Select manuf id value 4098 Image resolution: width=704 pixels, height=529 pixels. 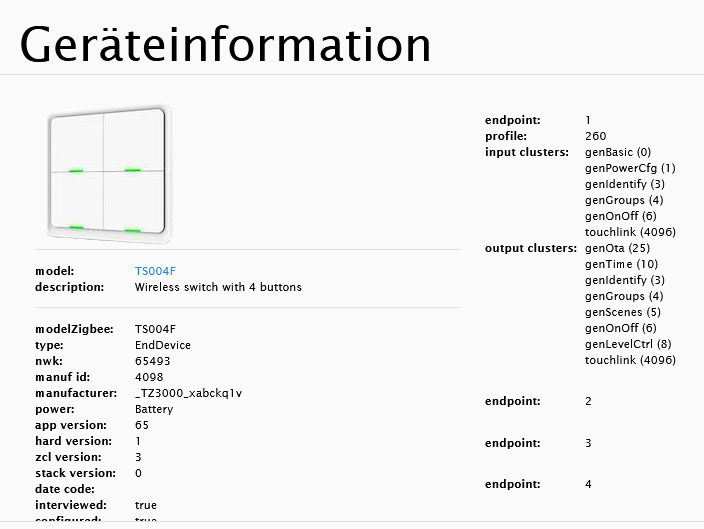pyautogui.click(x=149, y=377)
